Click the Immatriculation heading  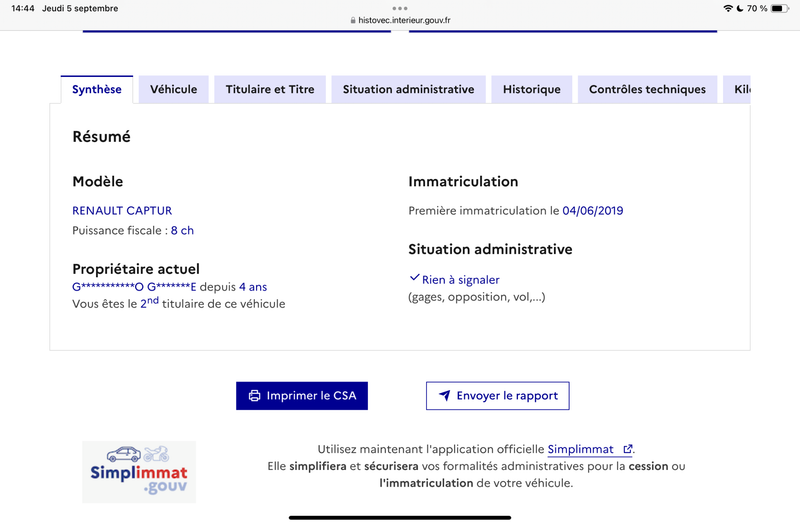pyautogui.click(x=463, y=182)
